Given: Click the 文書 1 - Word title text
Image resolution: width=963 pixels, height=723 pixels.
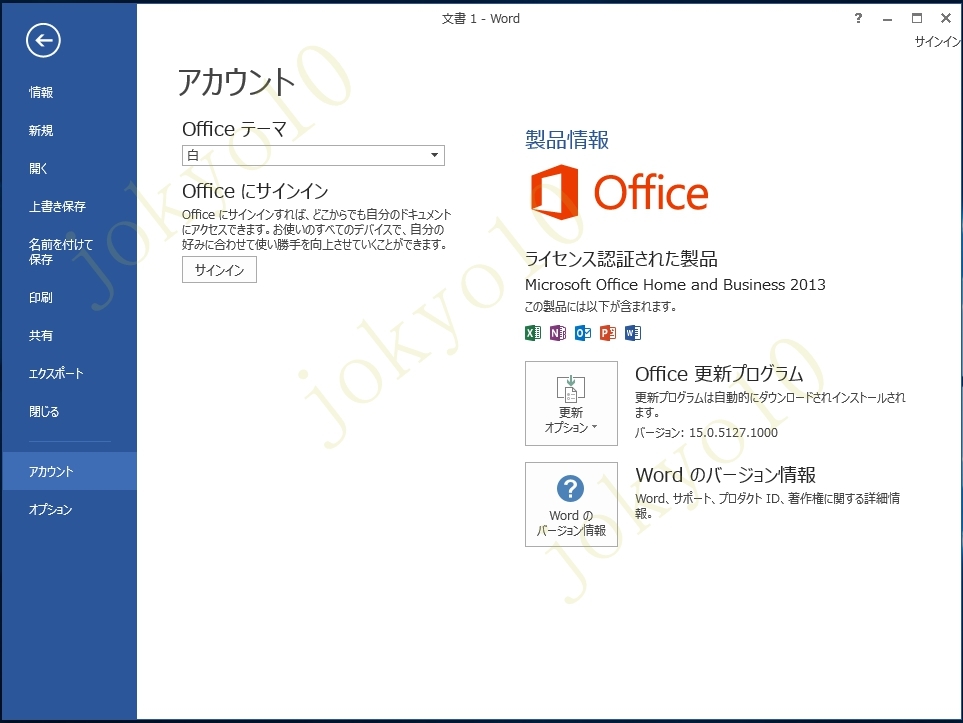Looking at the screenshot, I should click(x=481, y=18).
